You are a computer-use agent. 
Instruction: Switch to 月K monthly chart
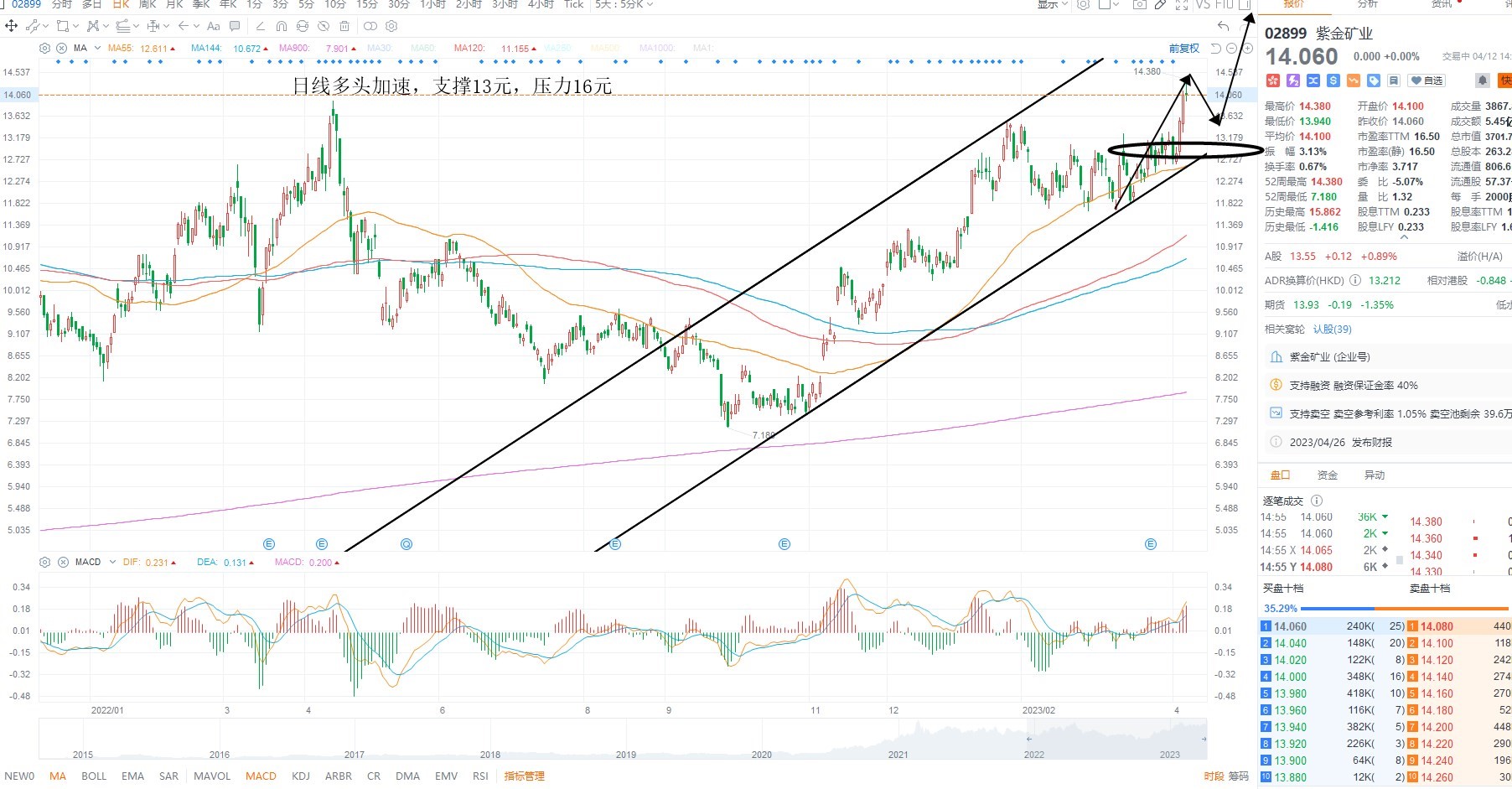[174, 4]
